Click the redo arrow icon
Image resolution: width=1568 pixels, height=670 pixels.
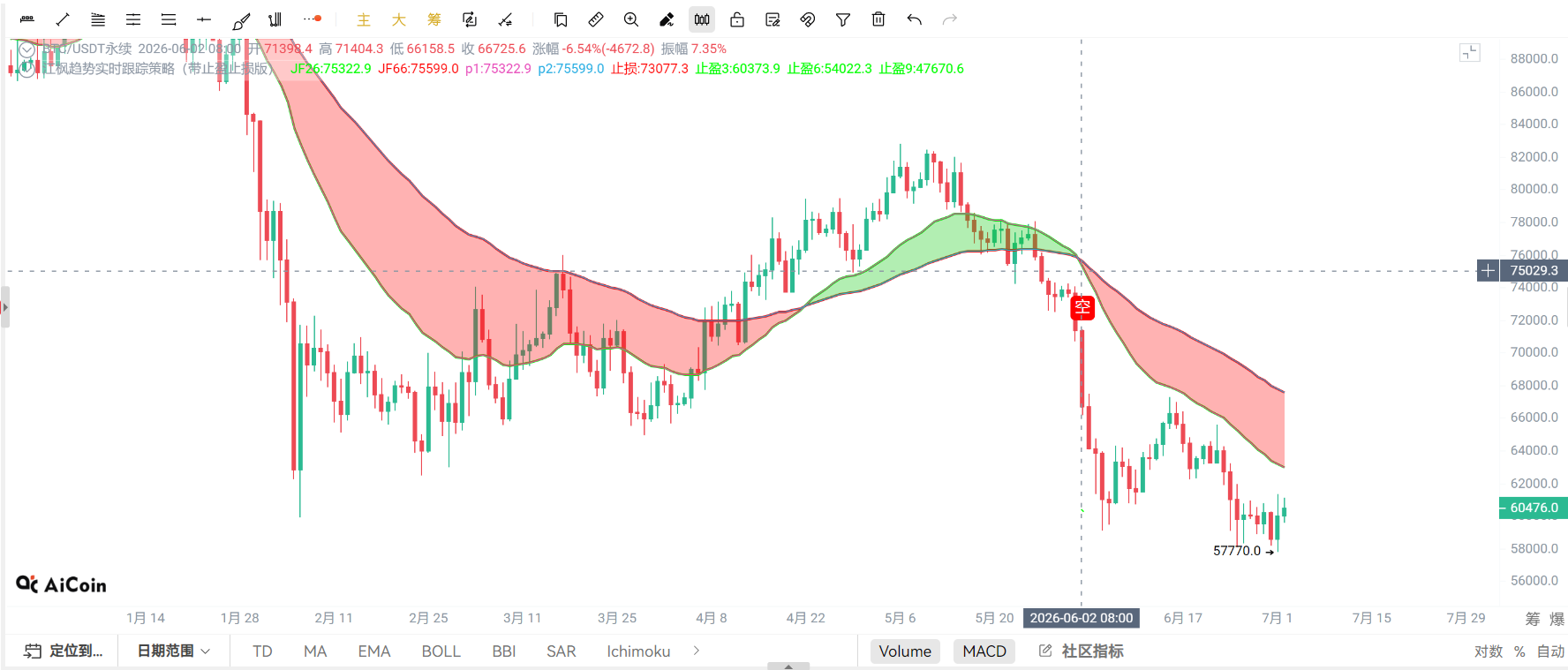pyautogui.click(x=950, y=19)
